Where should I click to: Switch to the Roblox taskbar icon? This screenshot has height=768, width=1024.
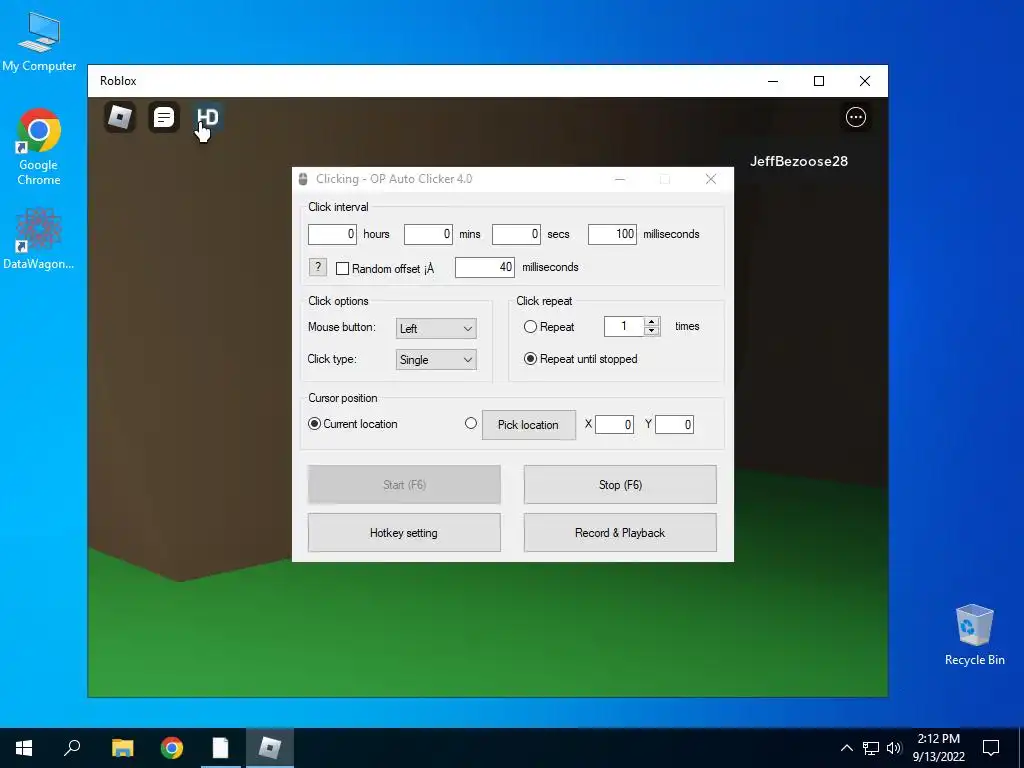(270, 748)
